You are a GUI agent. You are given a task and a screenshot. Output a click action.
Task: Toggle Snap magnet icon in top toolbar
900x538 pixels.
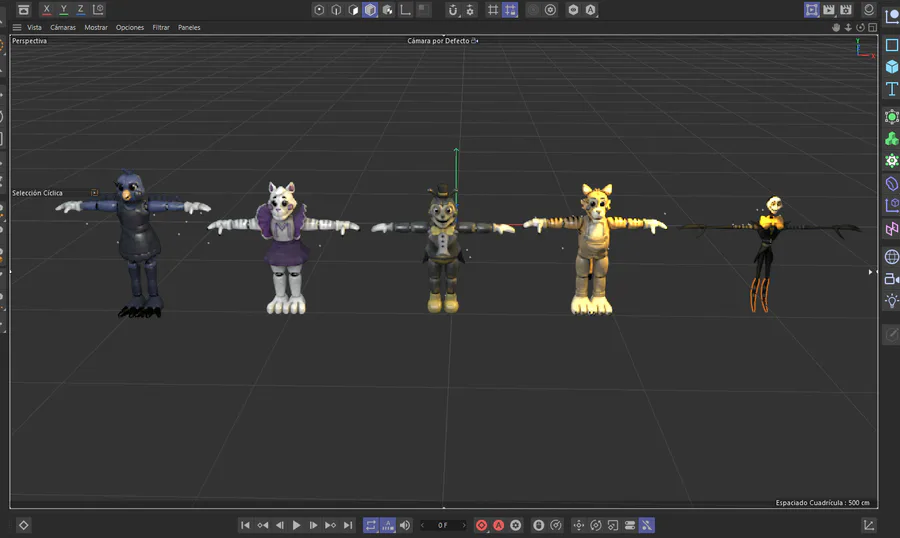[x=453, y=10]
